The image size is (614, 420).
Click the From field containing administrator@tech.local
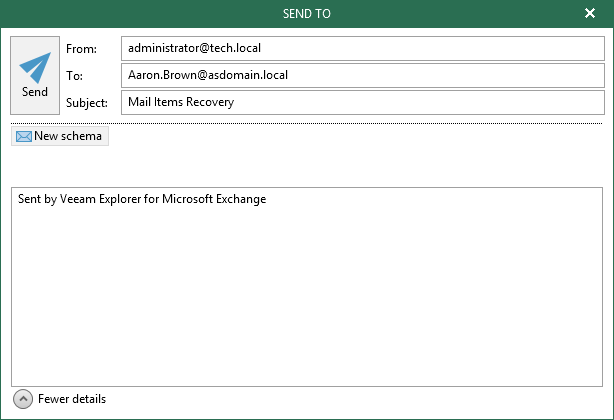pyautogui.click(x=363, y=49)
